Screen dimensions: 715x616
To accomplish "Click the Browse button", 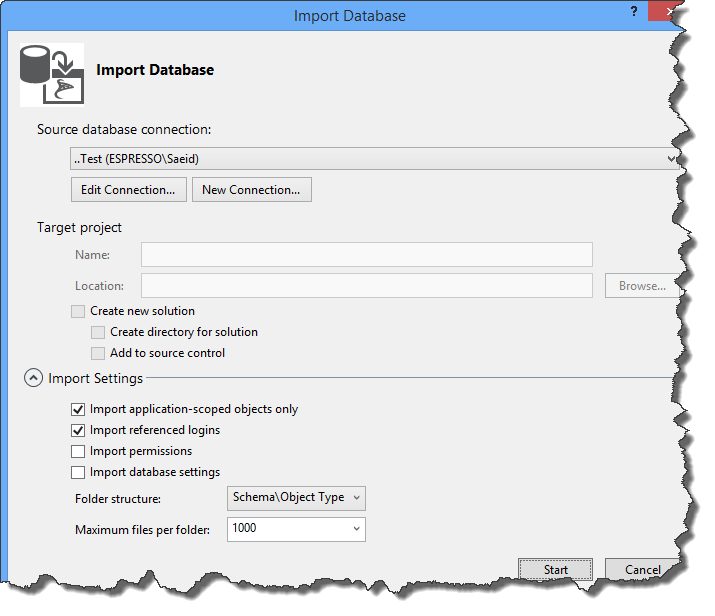I will point(642,286).
